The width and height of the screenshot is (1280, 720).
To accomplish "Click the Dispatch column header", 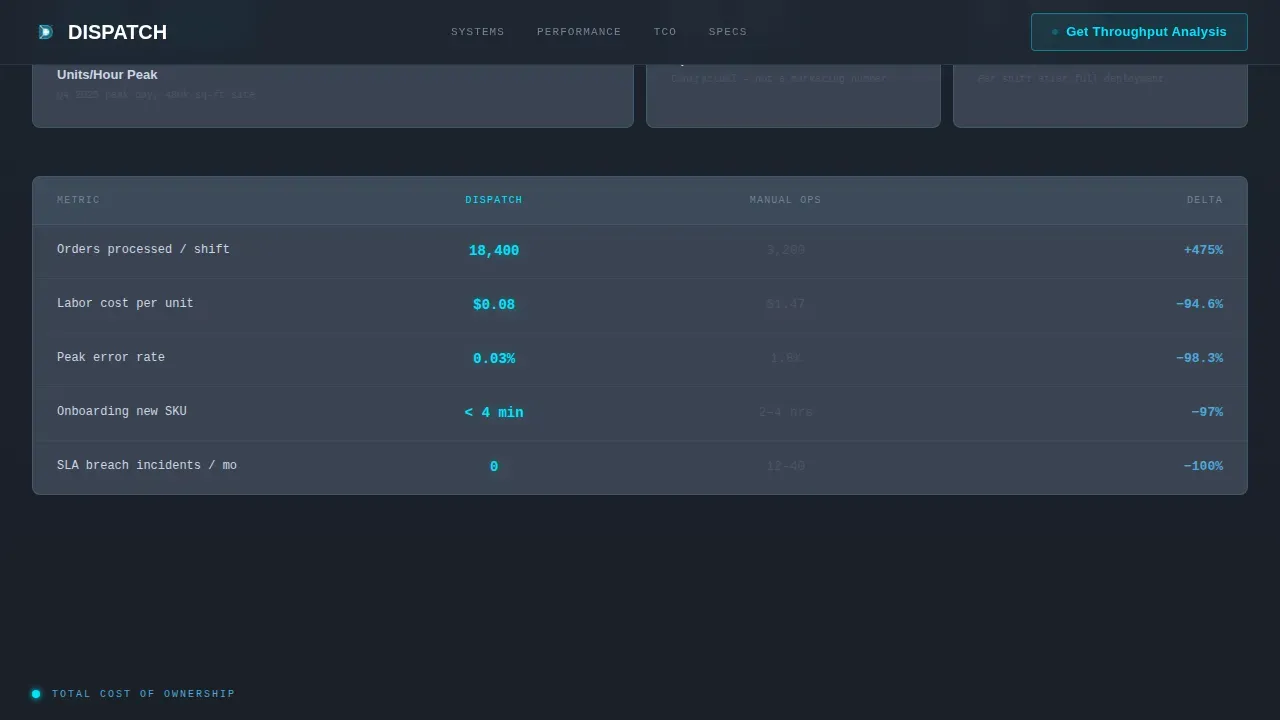I will coord(494,200).
